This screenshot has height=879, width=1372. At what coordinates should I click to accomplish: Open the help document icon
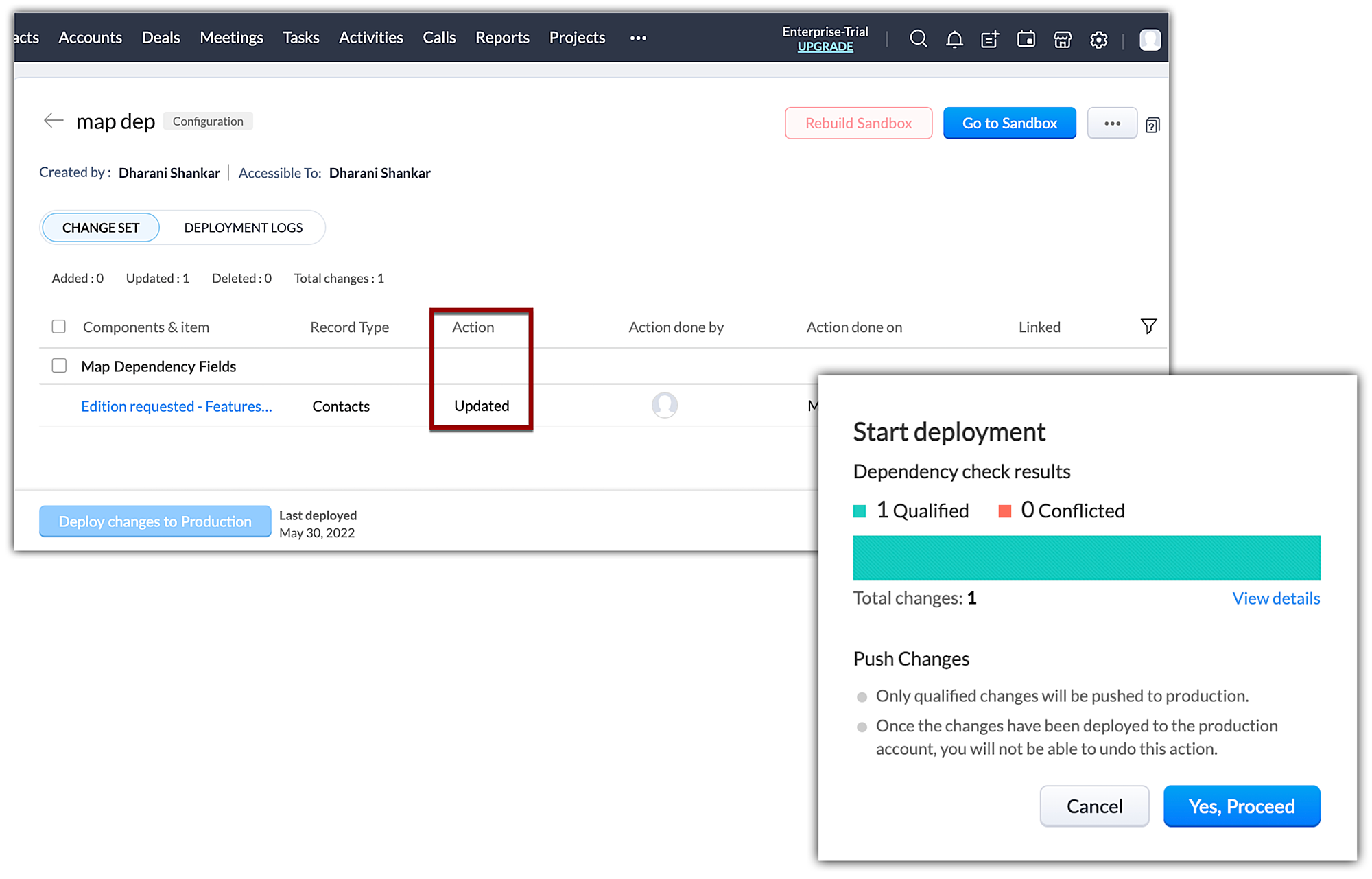coord(1152,125)
